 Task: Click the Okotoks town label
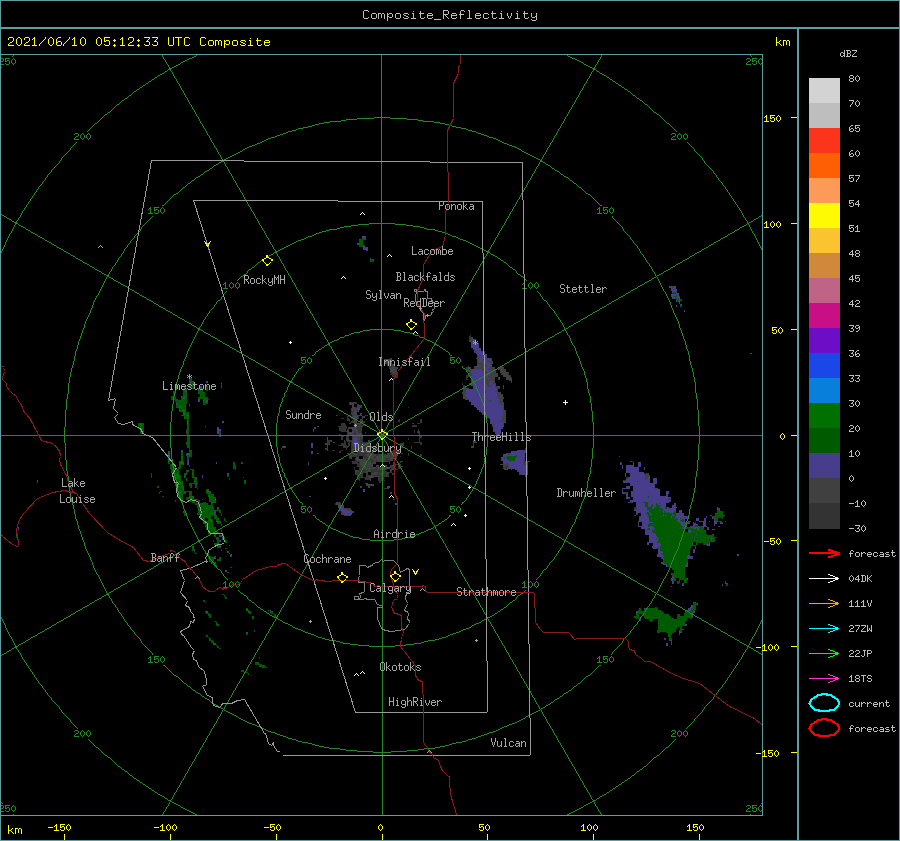(x=400, y=667)
